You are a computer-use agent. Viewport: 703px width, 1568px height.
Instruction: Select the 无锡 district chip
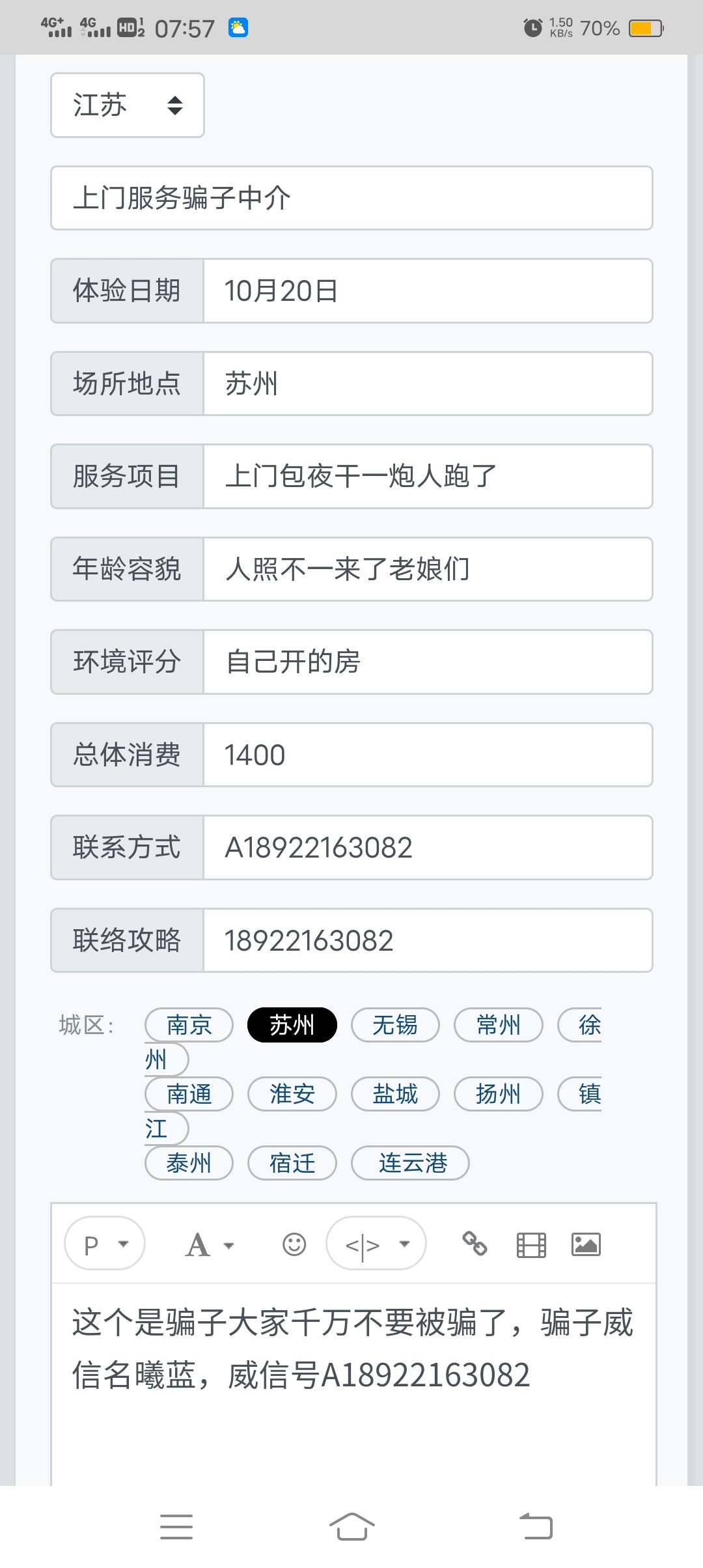click(395, 1025)
